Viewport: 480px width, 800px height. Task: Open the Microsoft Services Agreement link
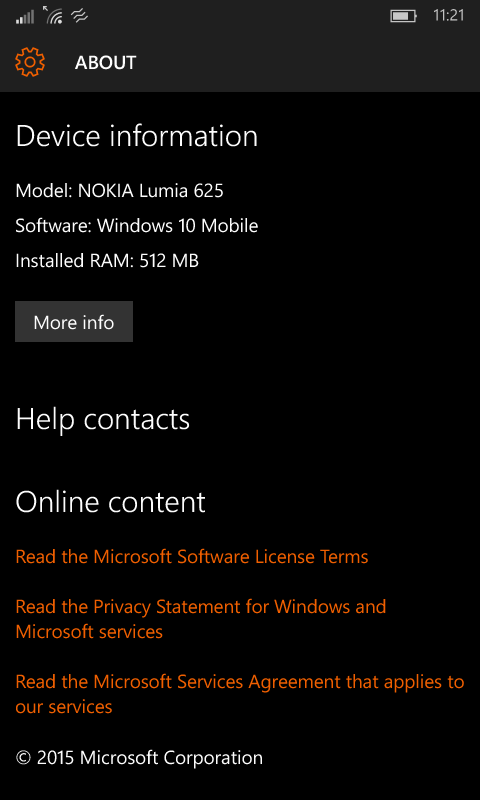[x=240, y=694]
